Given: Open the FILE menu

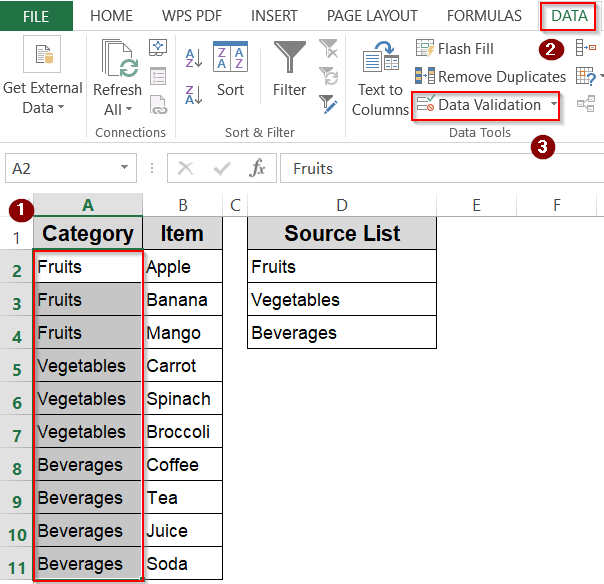Looking at the screenshot, I should click(36, 16).
